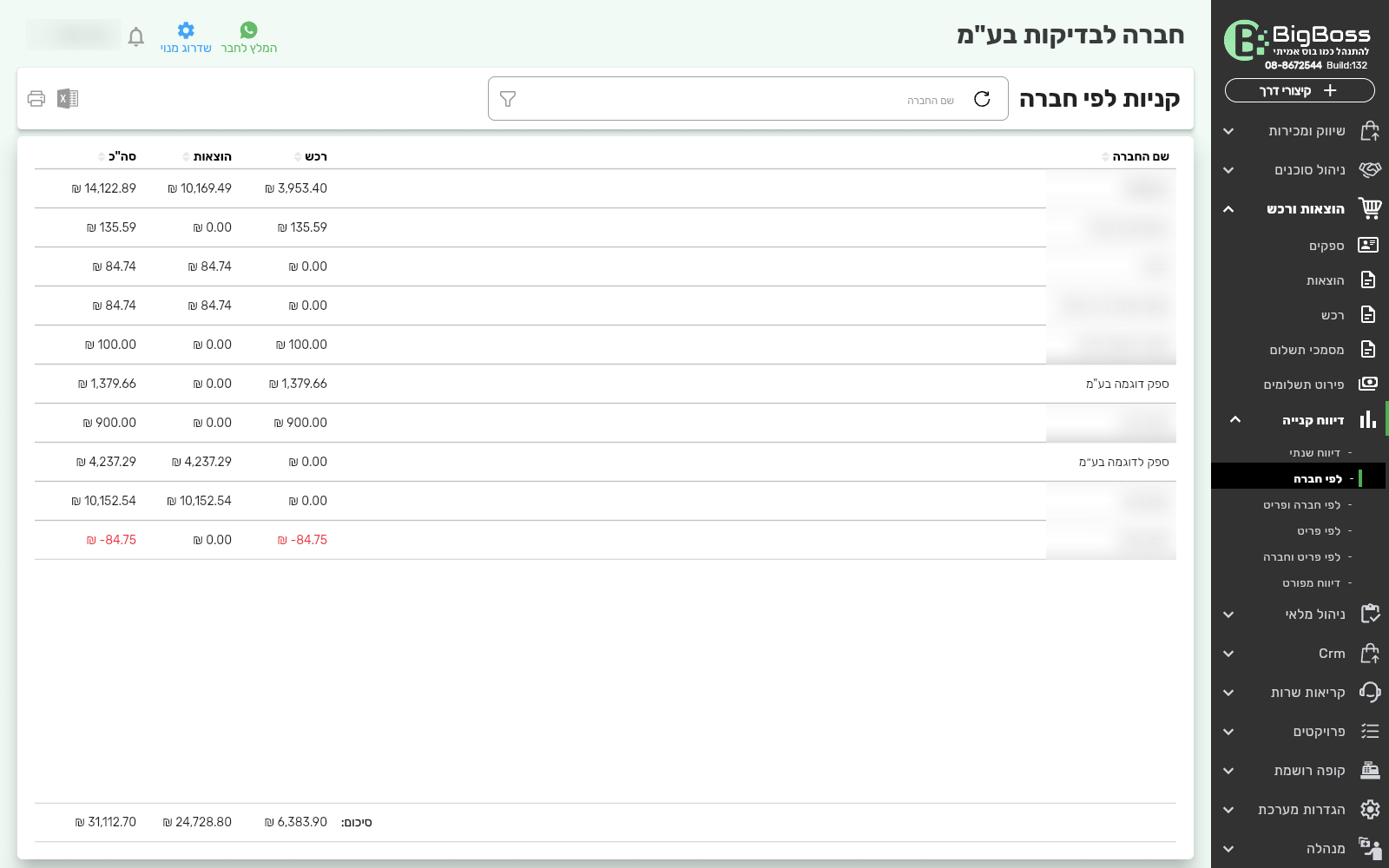Click the דיווח קנייה bar chart icon
This screenshot has height=868, width=1389.
coord(1368,419)
